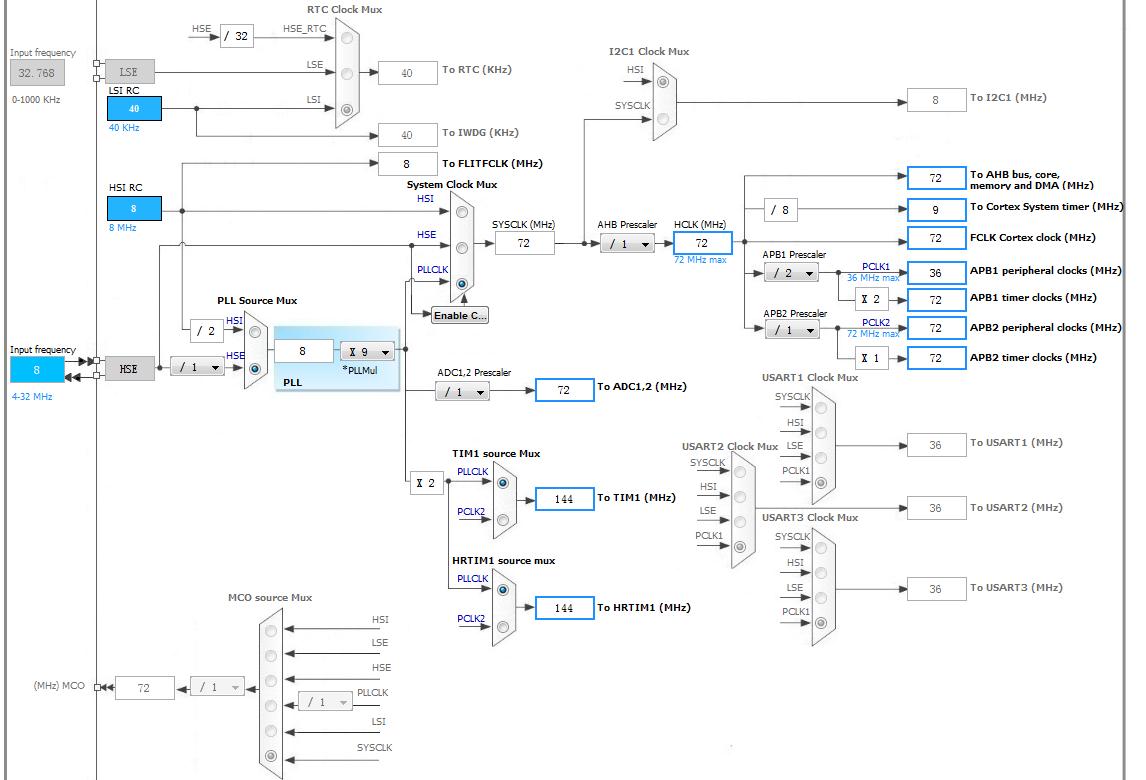Click the To TIM1 (MHz) value 144
Screen dimensions: 1146x780
tap(564, 499)
